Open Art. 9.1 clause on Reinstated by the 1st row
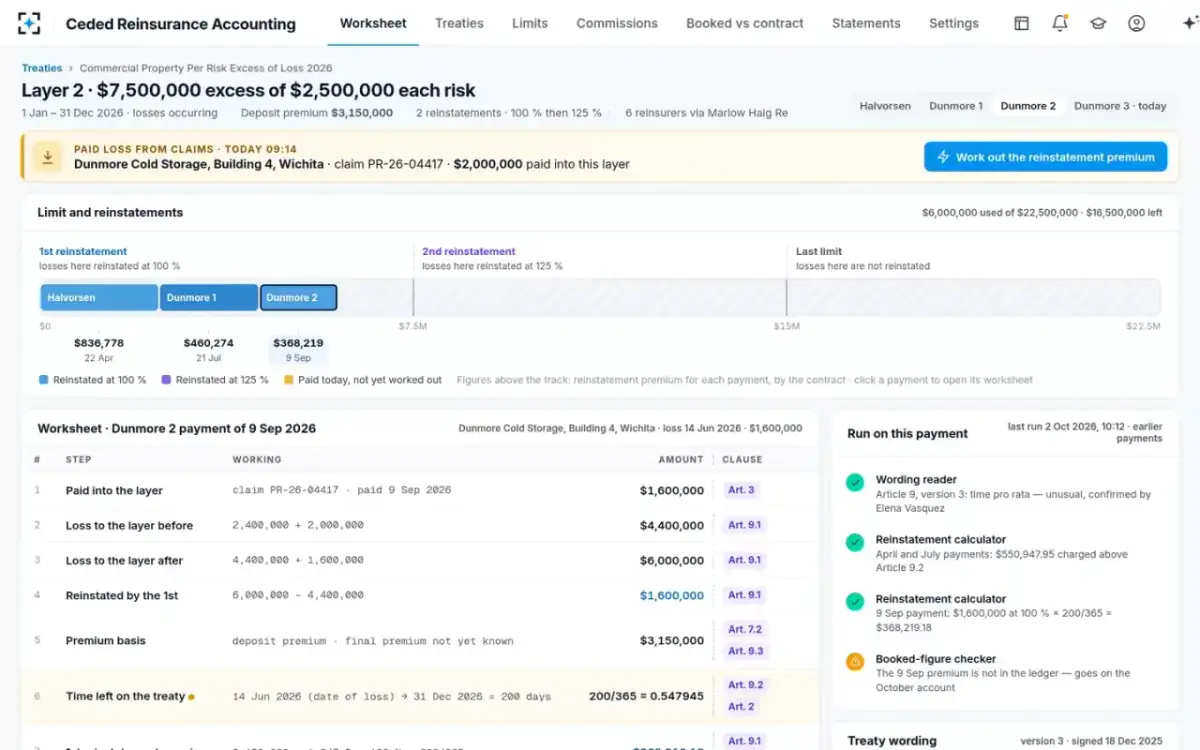The image size is (1200, 750). 744,595
